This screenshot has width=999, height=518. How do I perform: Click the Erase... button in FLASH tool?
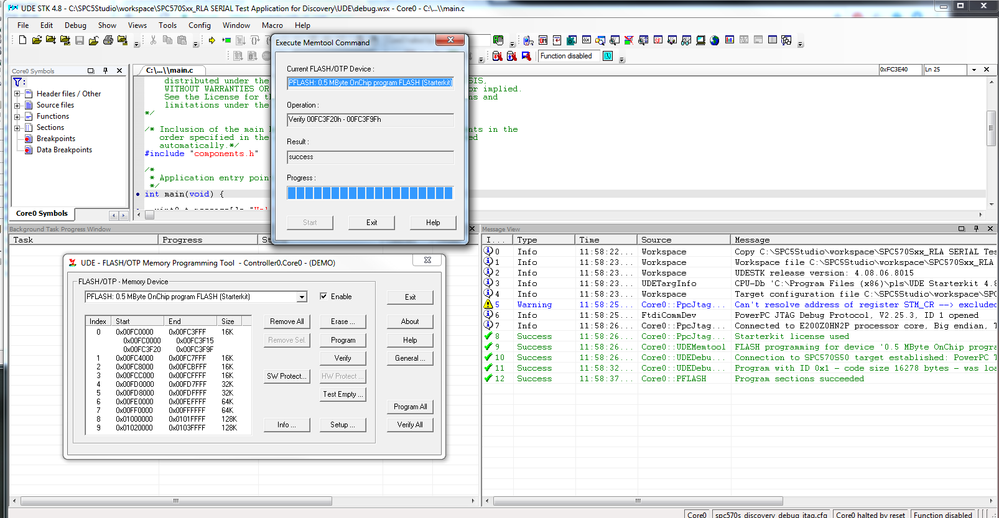(x=343, y=322)
